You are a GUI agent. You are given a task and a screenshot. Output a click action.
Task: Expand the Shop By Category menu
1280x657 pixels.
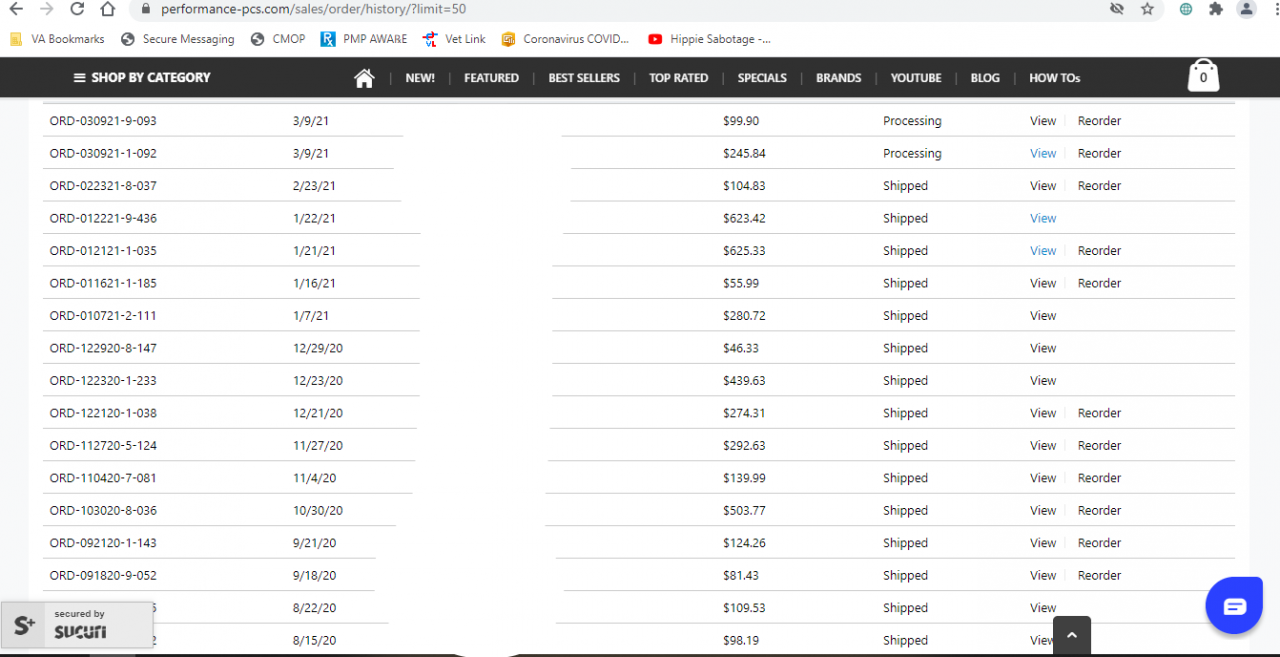click(142, 78)
